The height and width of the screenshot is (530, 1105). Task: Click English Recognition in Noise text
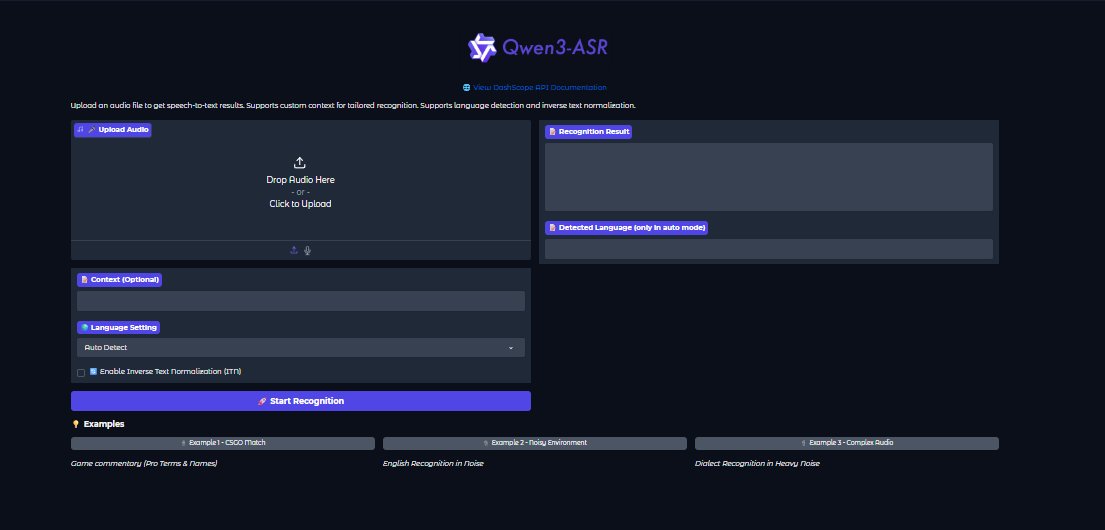(x=433, y=464)
